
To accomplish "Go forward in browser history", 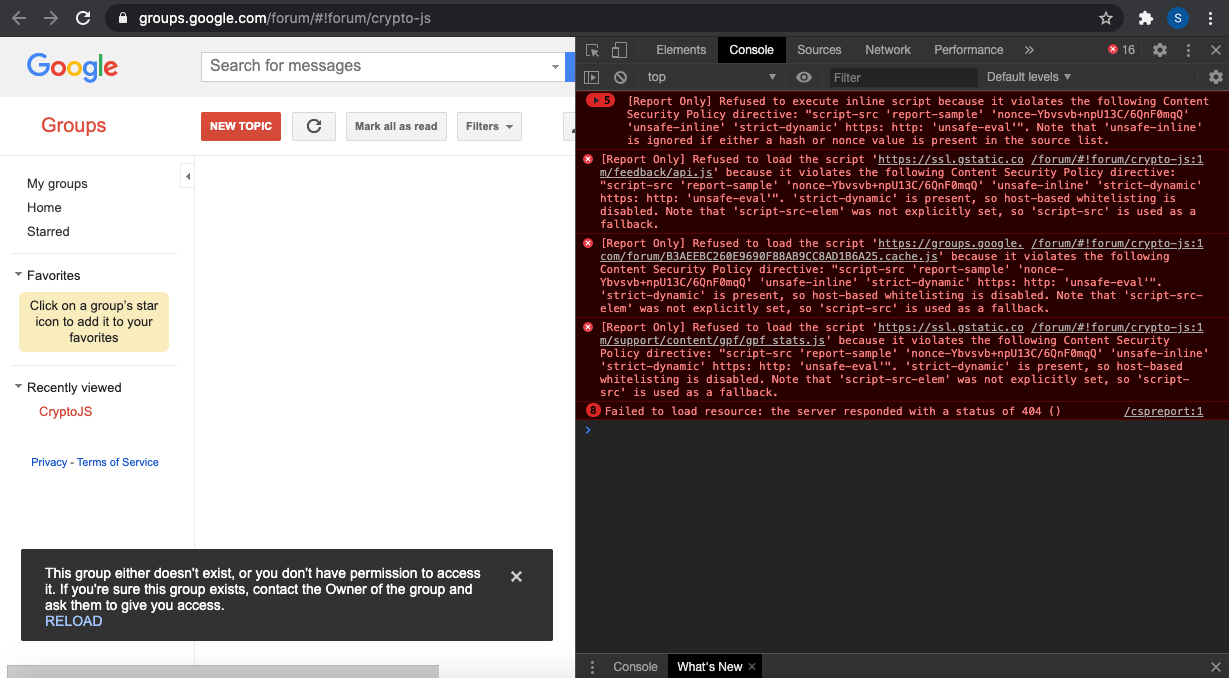I will coord(51,18).
